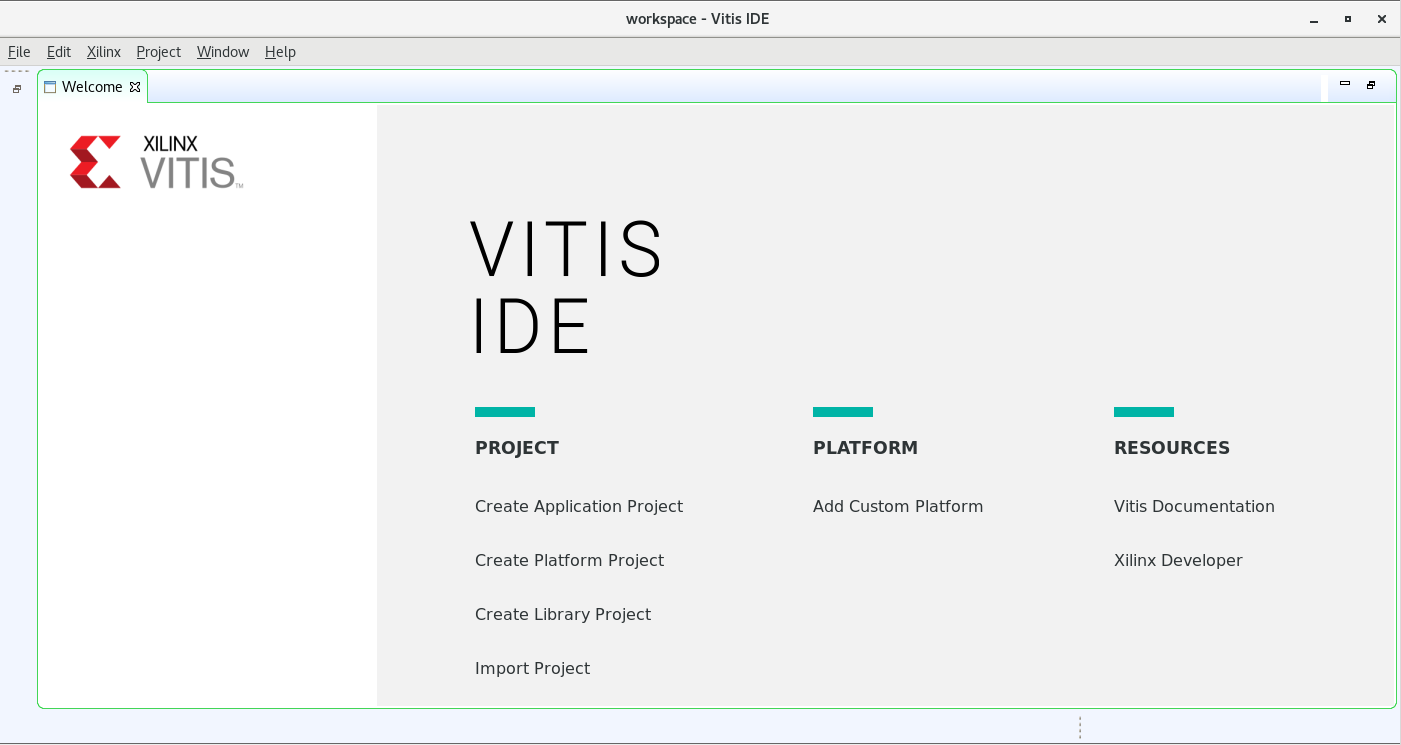Open the File menu
The width and height of the screenshot is (1401, 745).
19,52
